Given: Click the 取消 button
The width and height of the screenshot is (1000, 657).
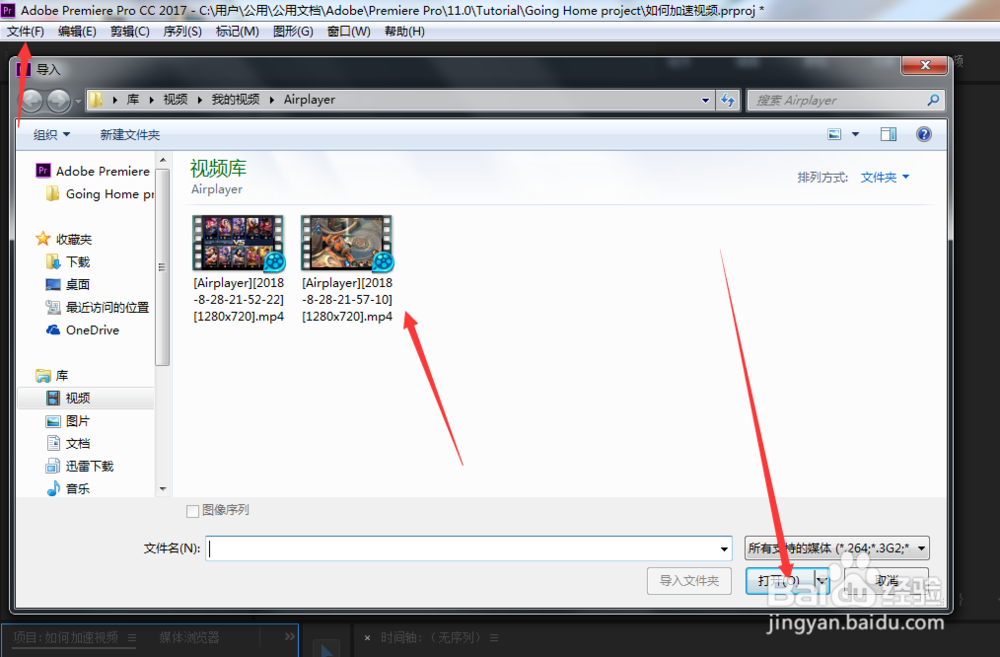Looking at the screenshot, I should 886,580.
